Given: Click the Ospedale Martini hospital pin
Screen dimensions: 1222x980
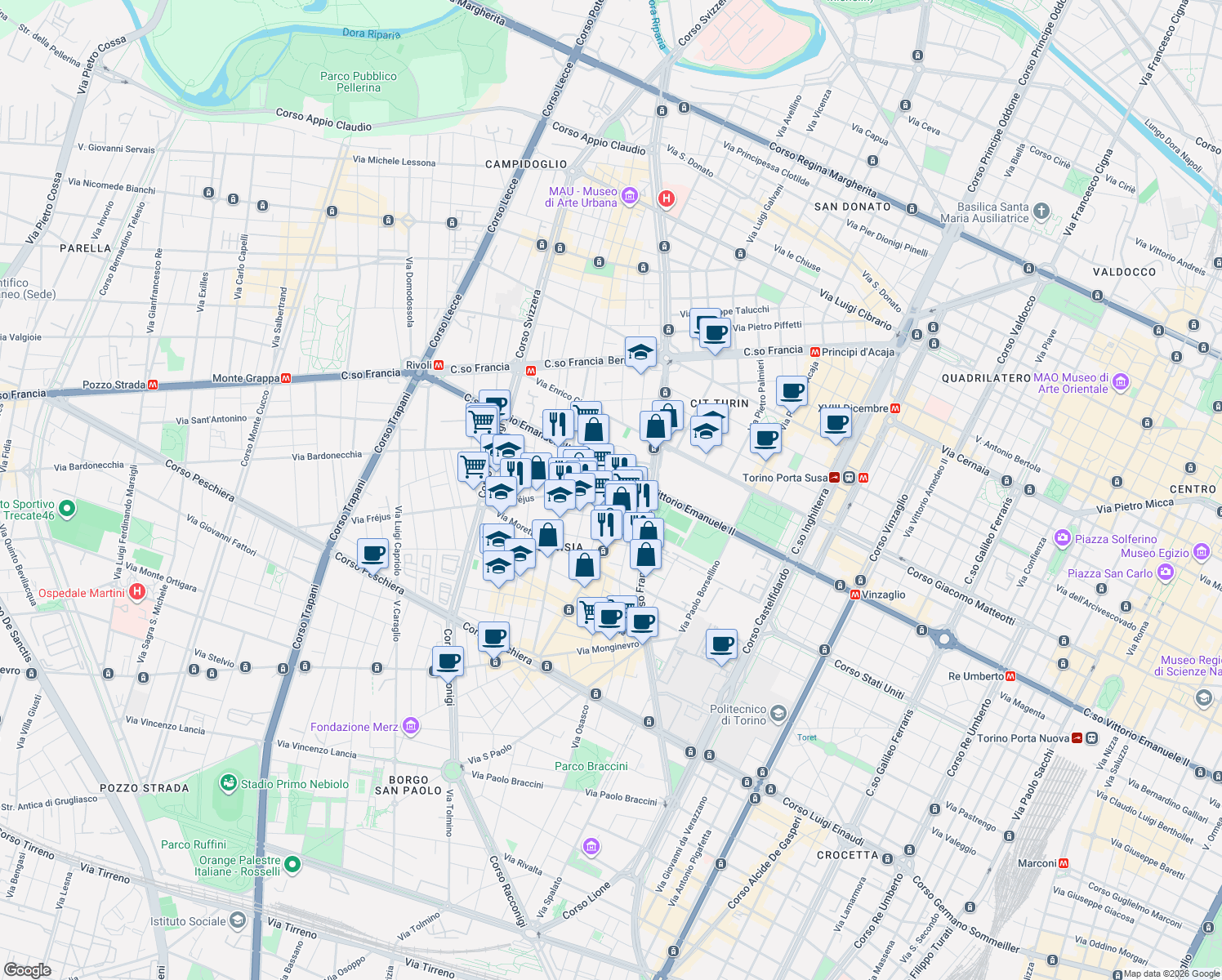Looking at the screenshot, I should click(x=137, y=591).
